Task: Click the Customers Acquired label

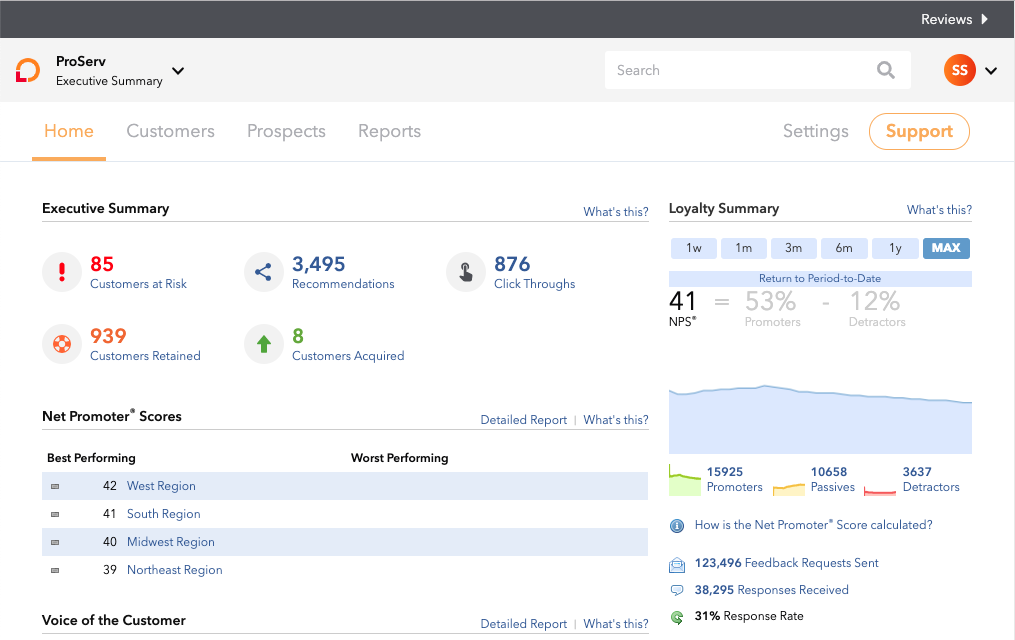Action: point(348,356)
